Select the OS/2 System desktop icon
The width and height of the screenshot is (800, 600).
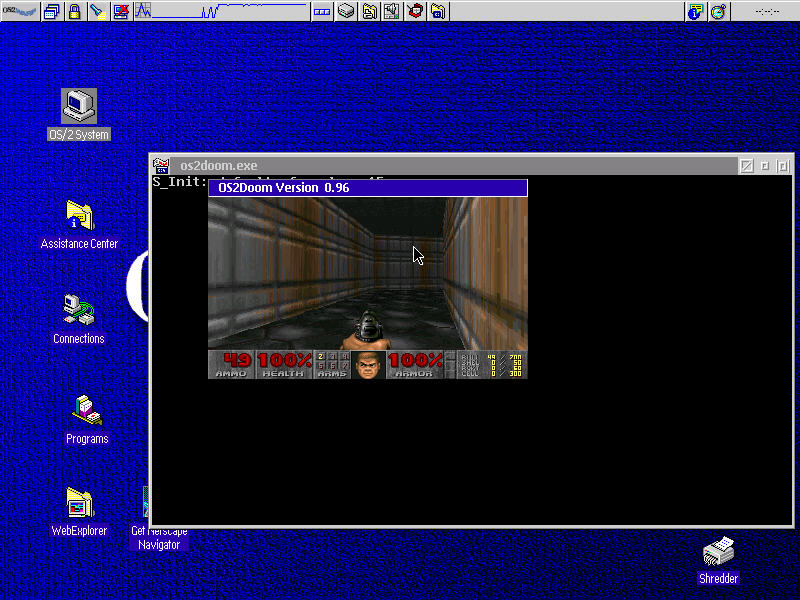79,114
